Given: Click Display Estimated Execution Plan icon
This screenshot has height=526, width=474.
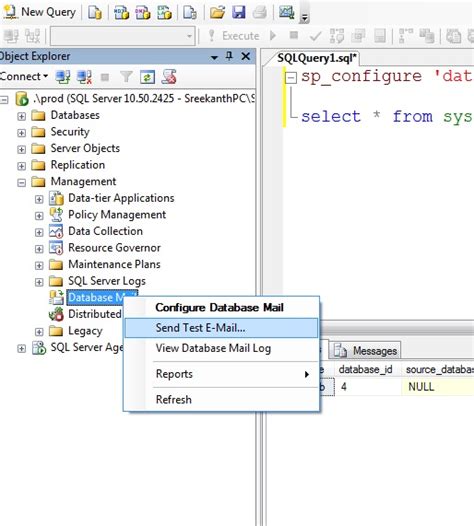Looking at the screenshot, I should [337, 36].
